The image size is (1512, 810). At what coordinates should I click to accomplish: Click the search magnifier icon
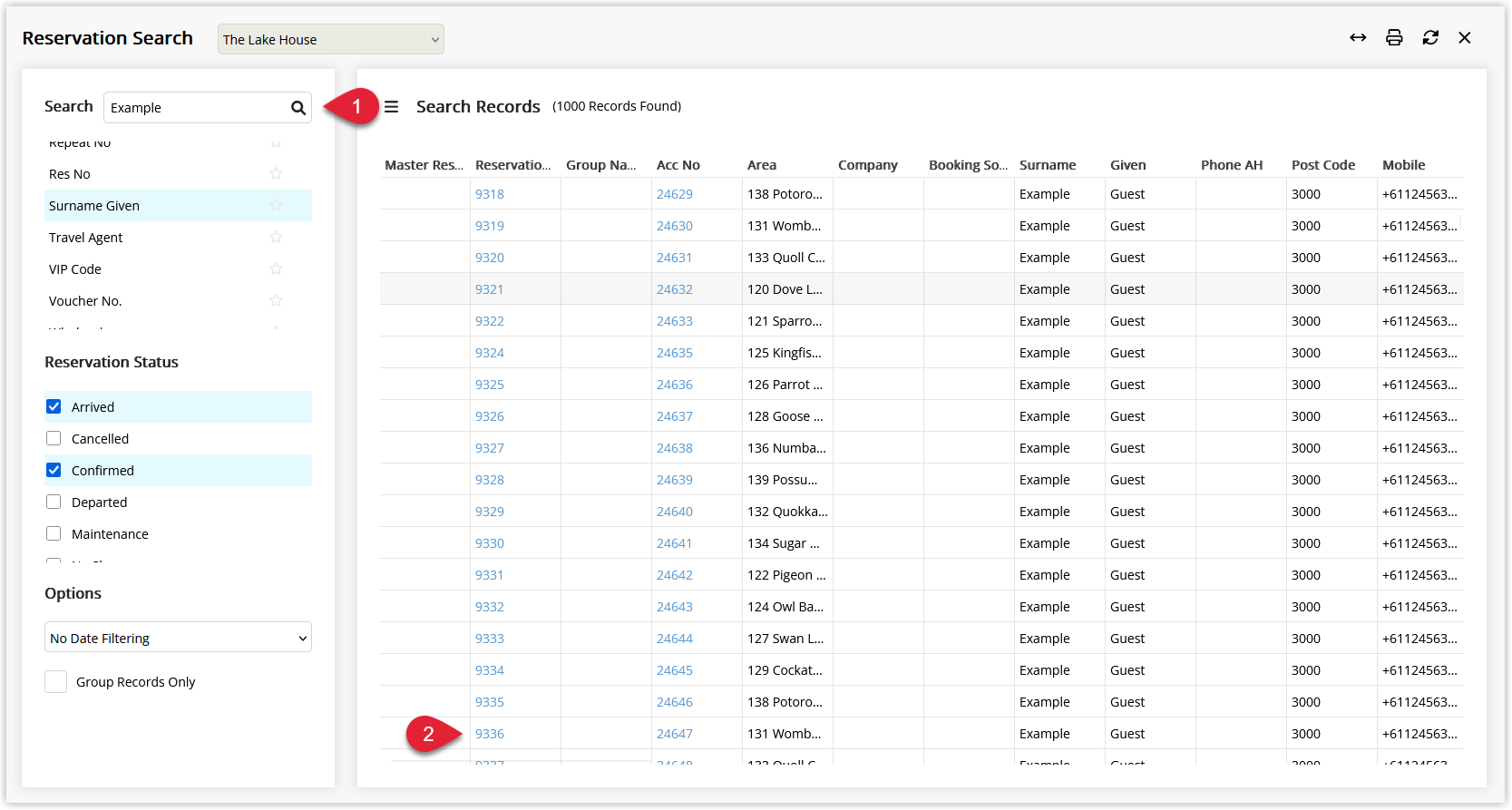pos(298,108)
